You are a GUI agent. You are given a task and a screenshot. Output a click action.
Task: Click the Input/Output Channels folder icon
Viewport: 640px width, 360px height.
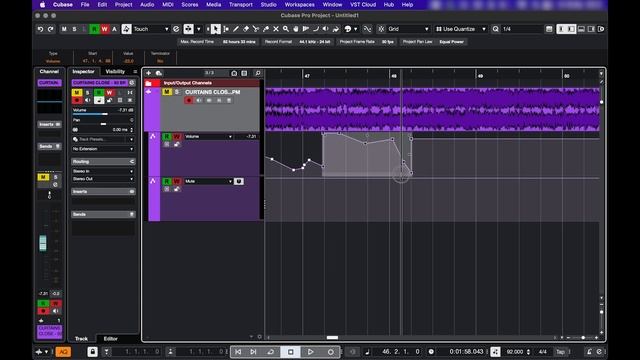(x=149, y=83)
